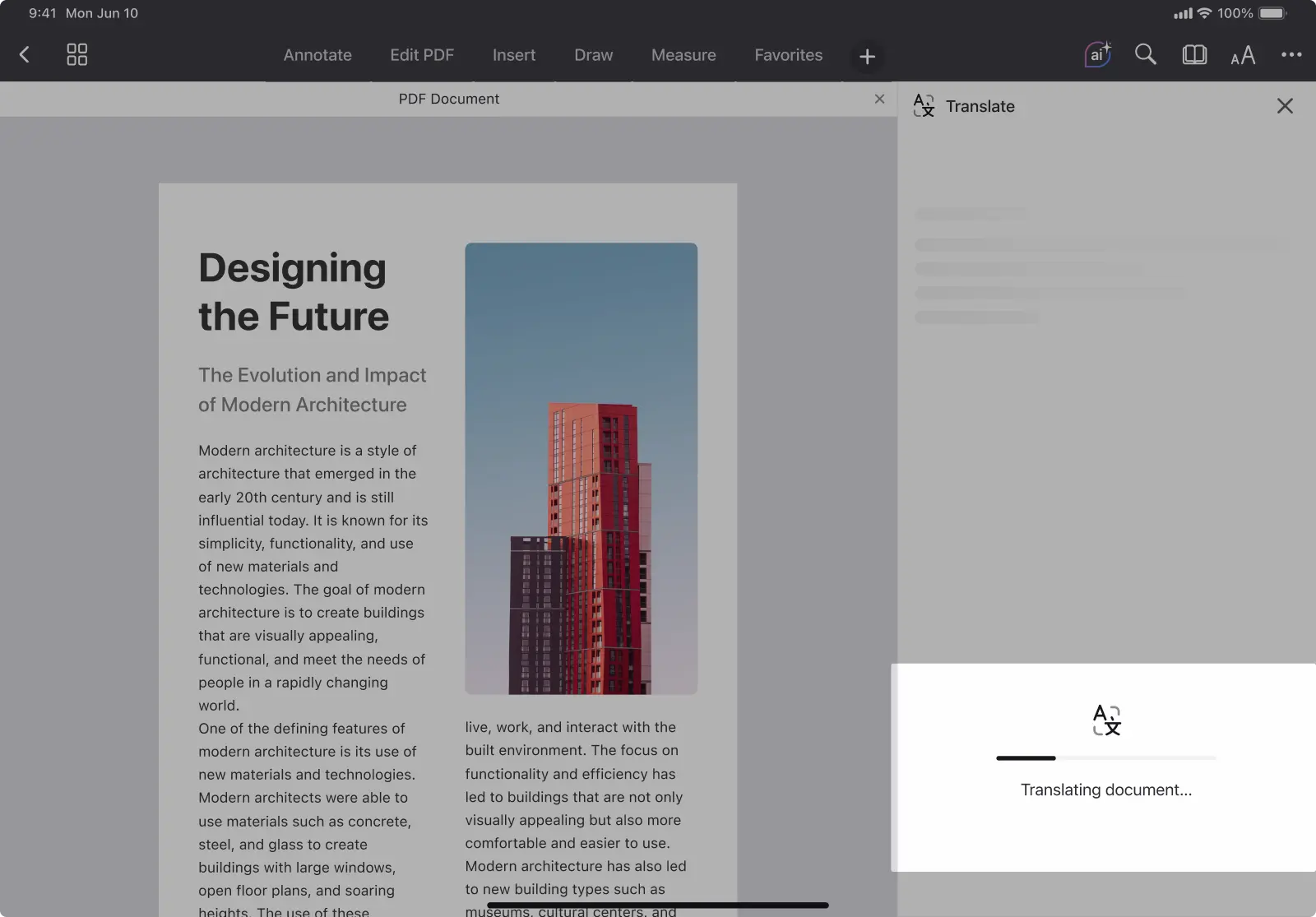Click the translation progress bar
The height and width of the screenshot is (917, 1316).
1105,758
